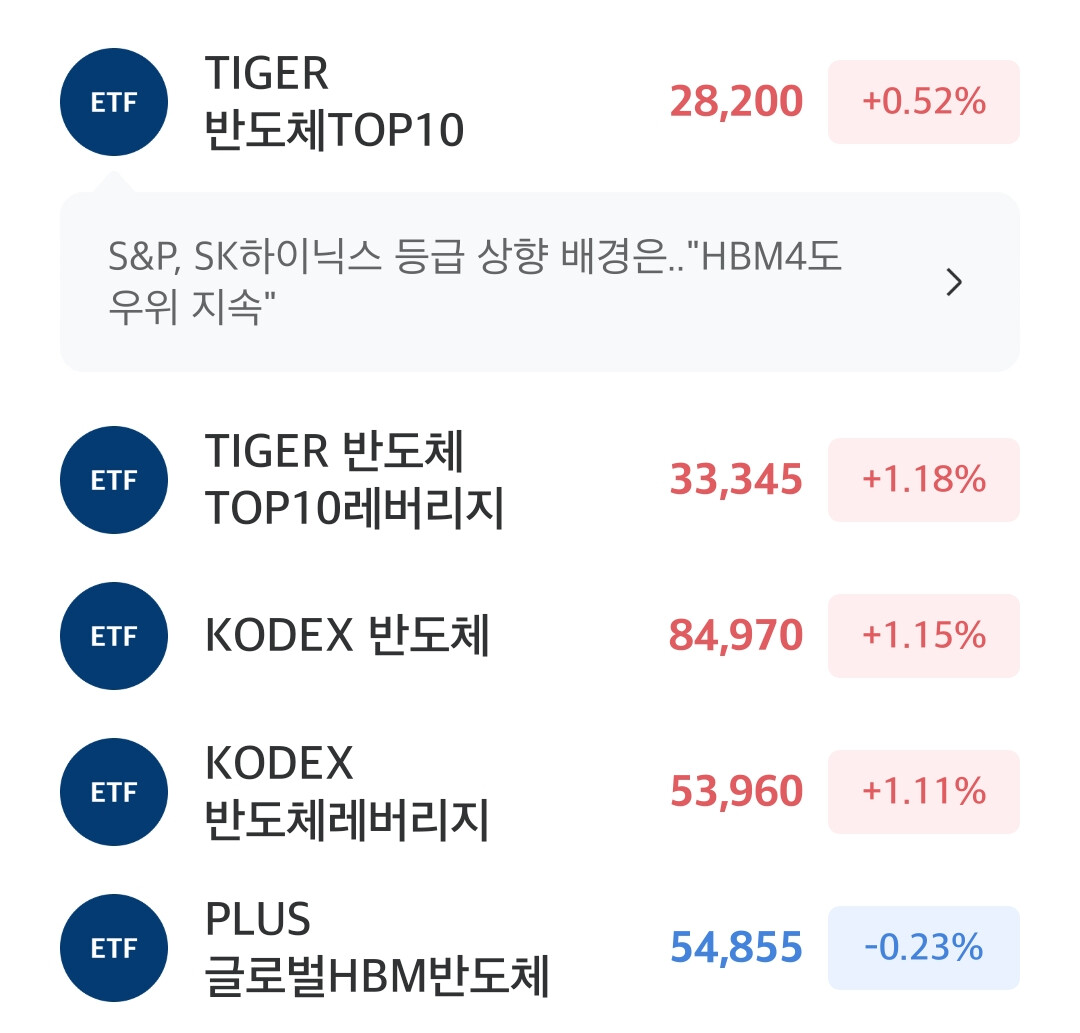Tap the blue -0.23% change badge
Screen dimensions: 1080x1033
pyautogui.click(x=924, y=948)
